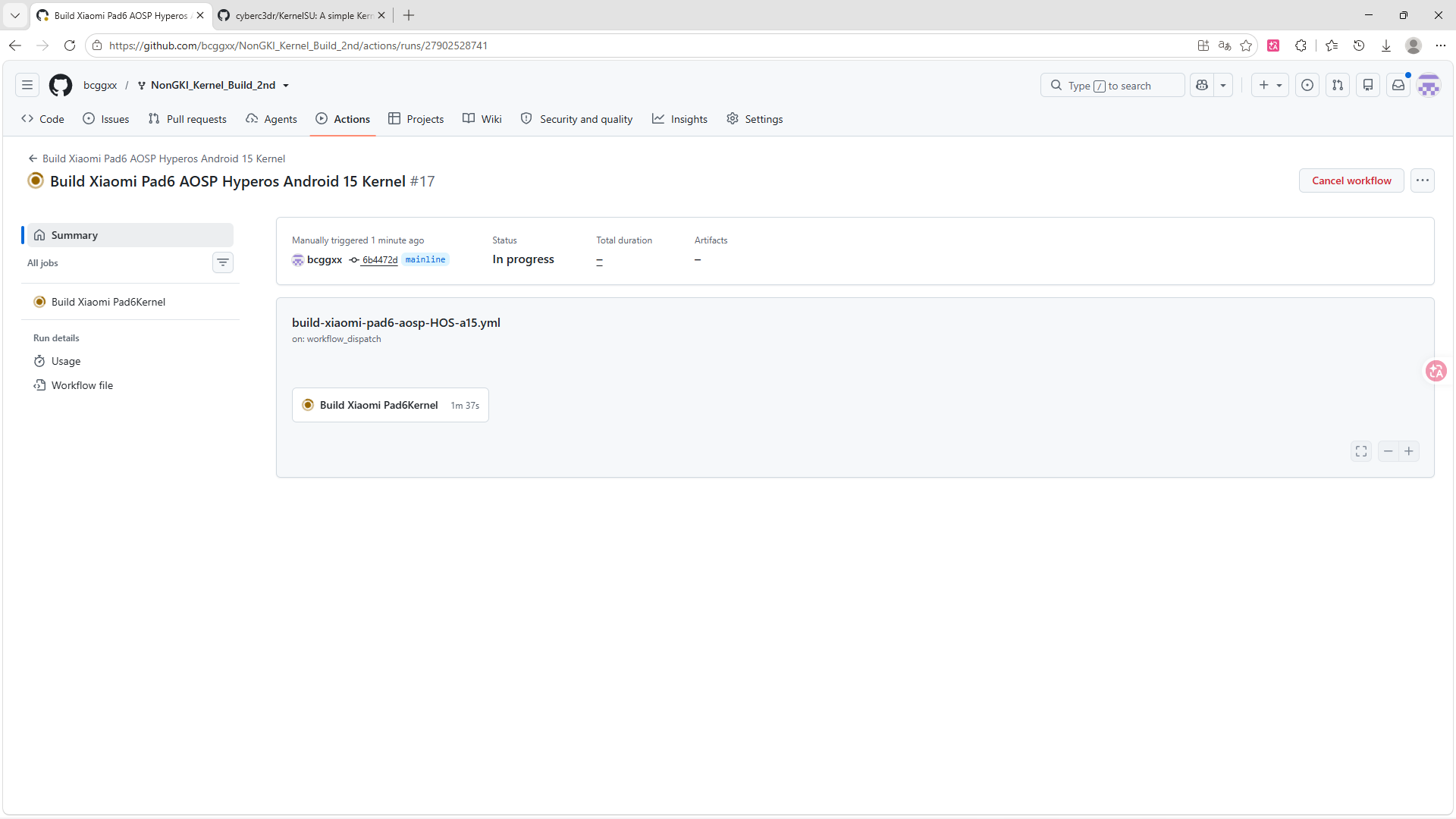Expand the Copilot dropdown arrow
The image size is (1456, 819).
1223,86
